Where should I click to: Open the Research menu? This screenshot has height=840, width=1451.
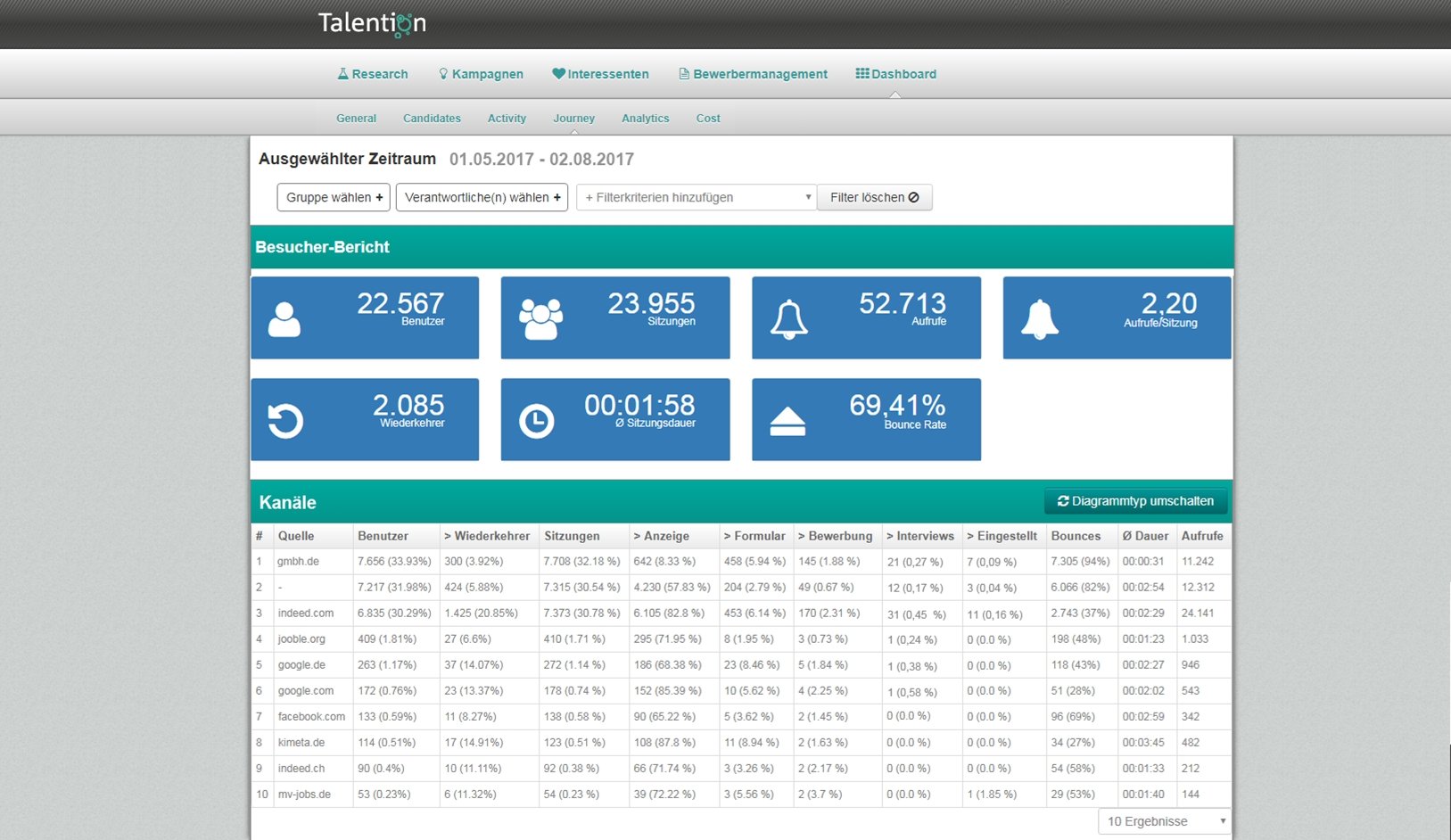pos(373,74)
